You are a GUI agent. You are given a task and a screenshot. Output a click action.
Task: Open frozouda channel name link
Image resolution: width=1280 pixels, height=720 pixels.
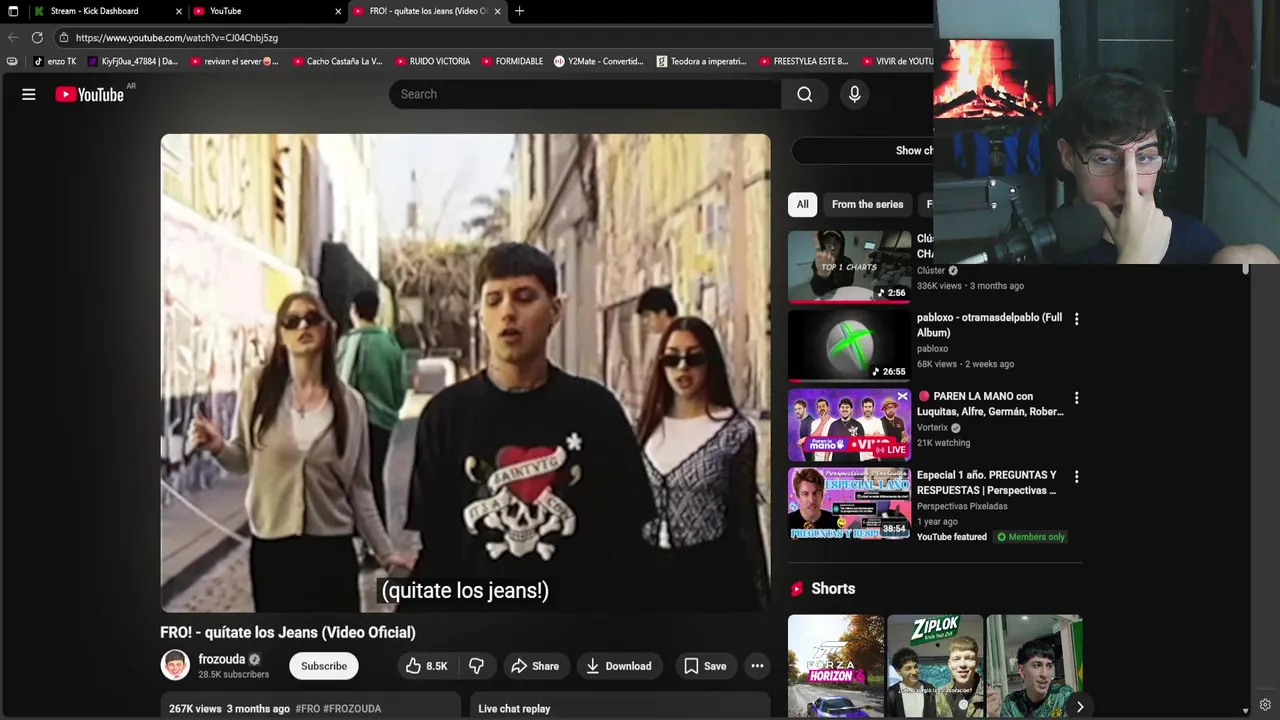[222, 659]
